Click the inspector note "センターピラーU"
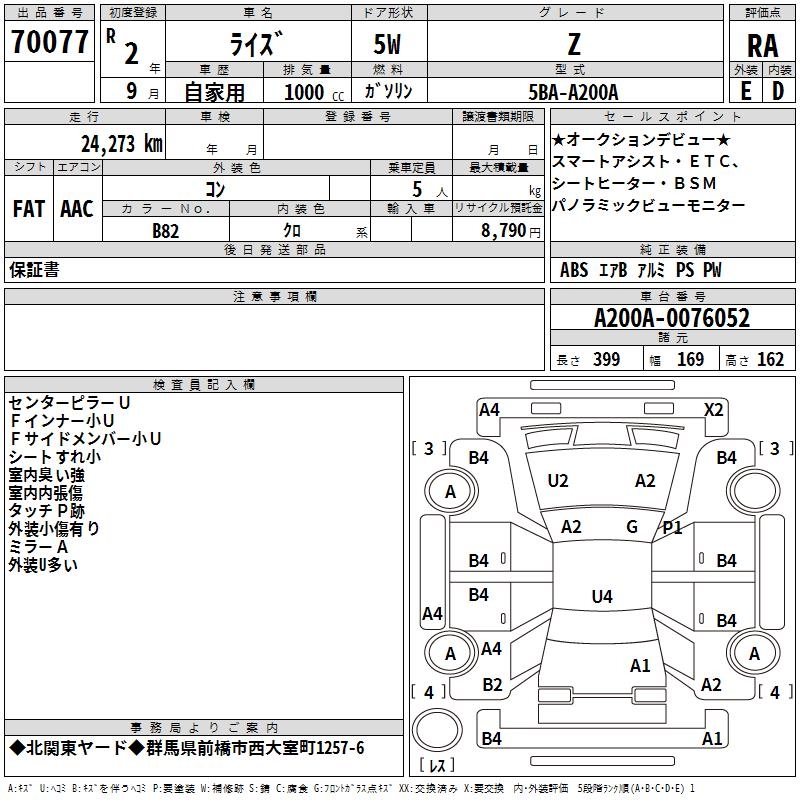 [x=69, y=403]
